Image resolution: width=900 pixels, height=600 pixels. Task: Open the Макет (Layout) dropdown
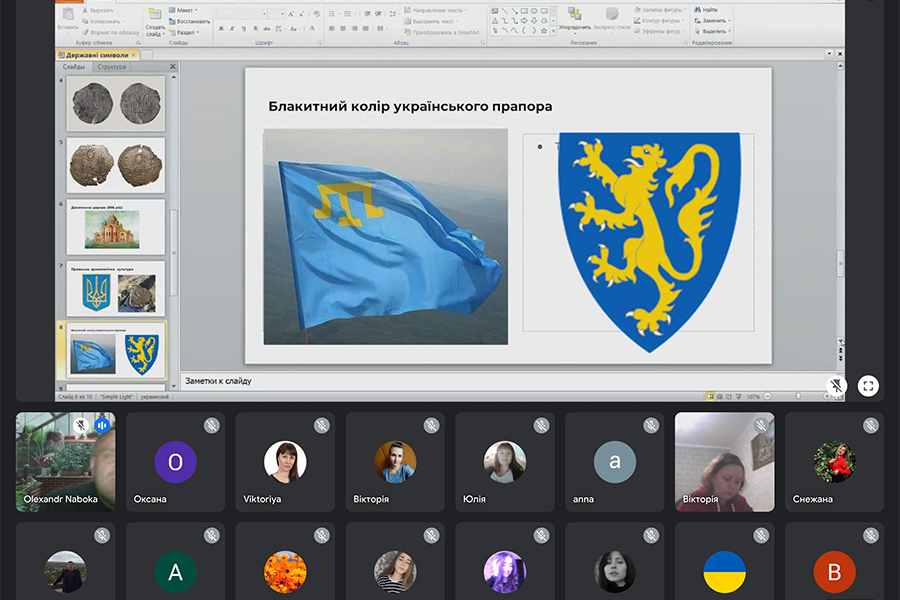(x=186, y=10)
